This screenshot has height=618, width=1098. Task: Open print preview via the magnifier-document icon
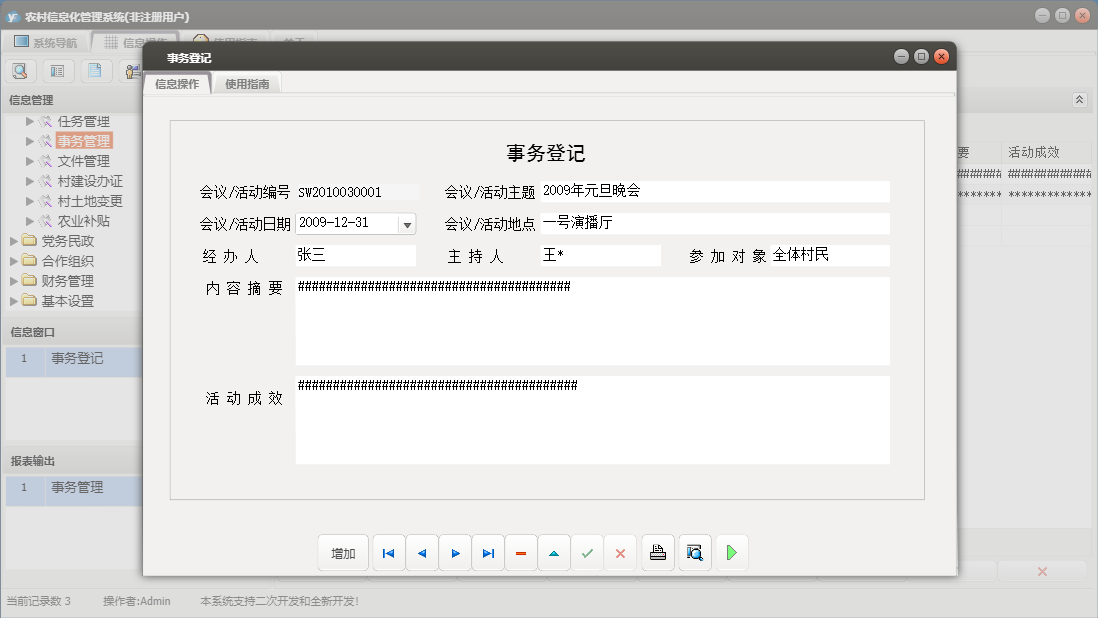pyautogui.click(x=694, y=552)
